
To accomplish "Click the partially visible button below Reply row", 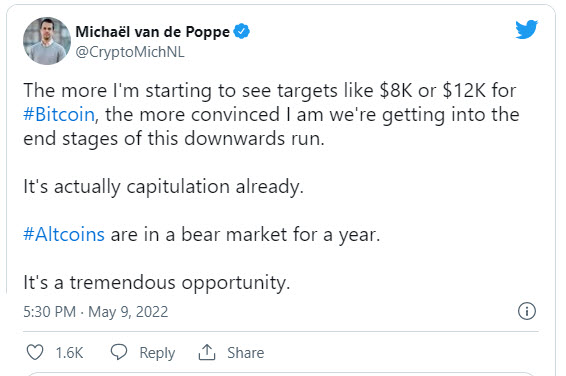I will [281, 374].
